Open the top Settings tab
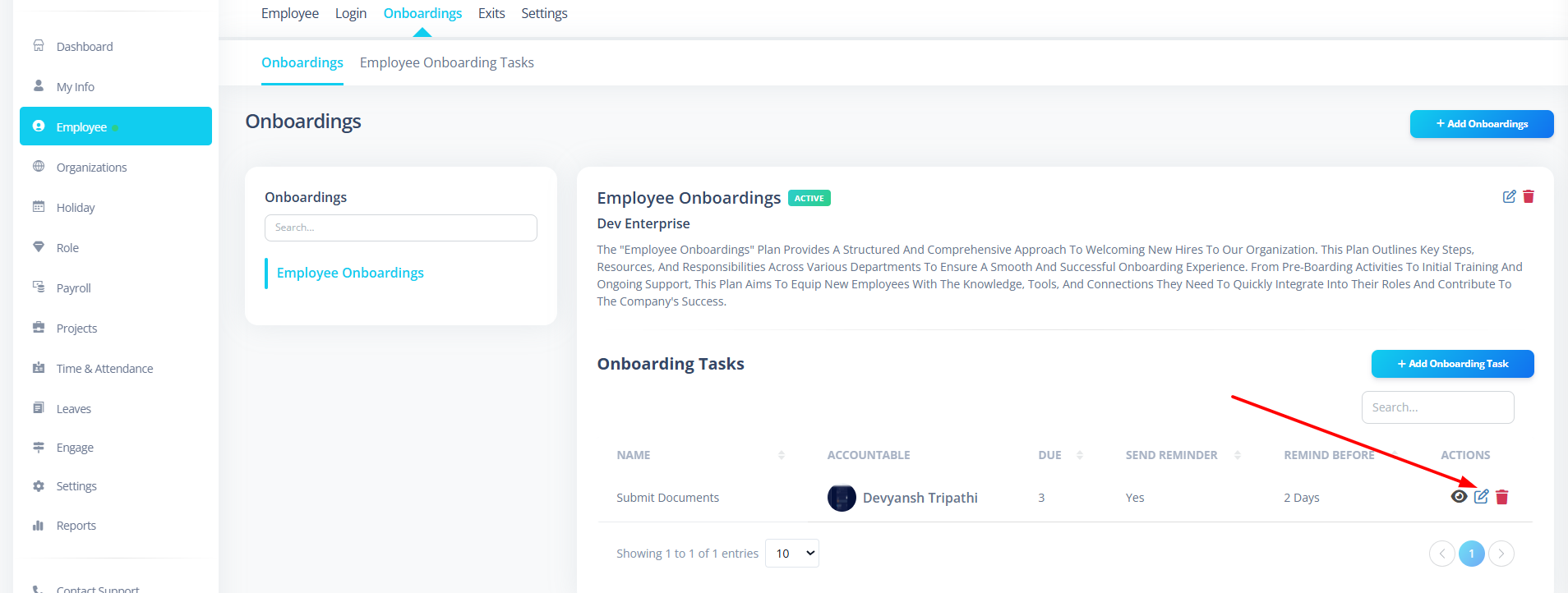Screen dimensions: 1568x593 click(x=544, y=13)
